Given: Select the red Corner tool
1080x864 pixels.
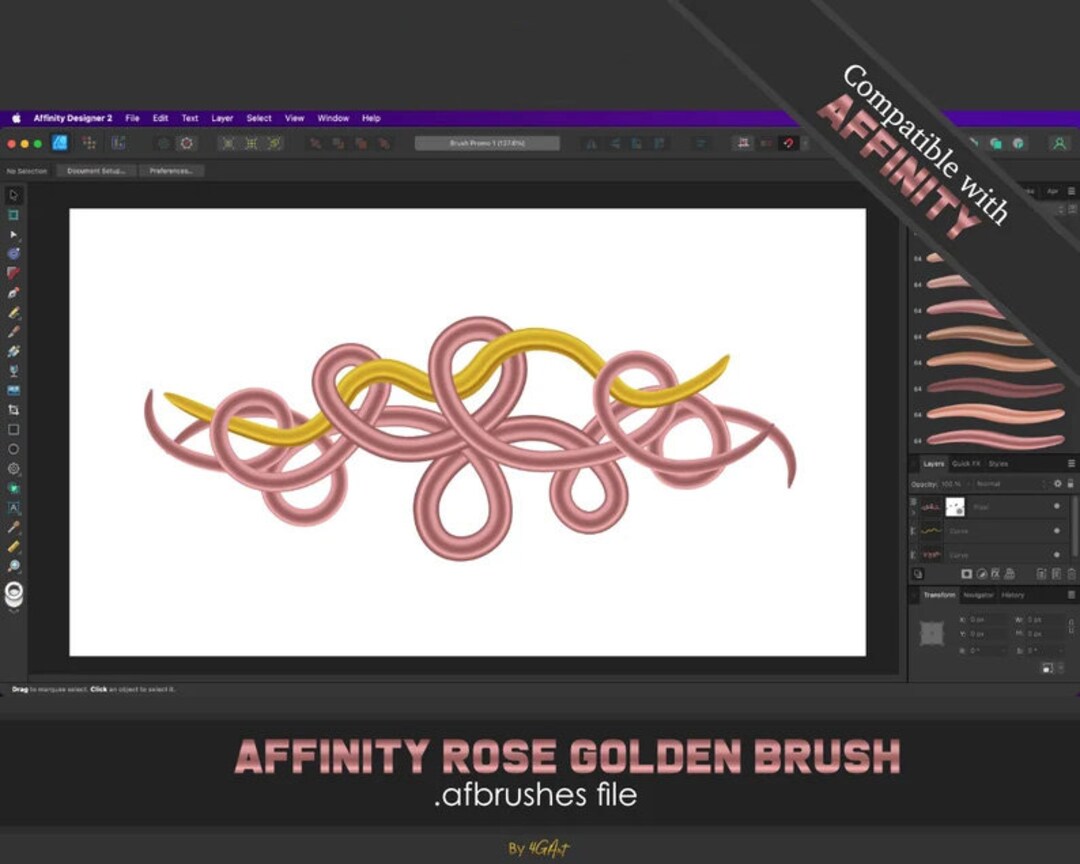Looking at the screenshot, I should (x=13, y=273).
